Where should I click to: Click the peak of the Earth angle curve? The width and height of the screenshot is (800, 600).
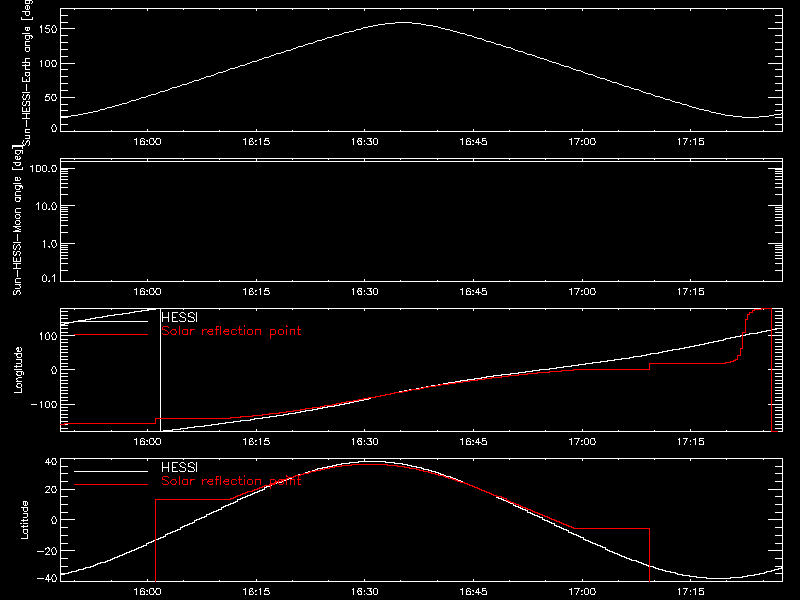[403, 22]
